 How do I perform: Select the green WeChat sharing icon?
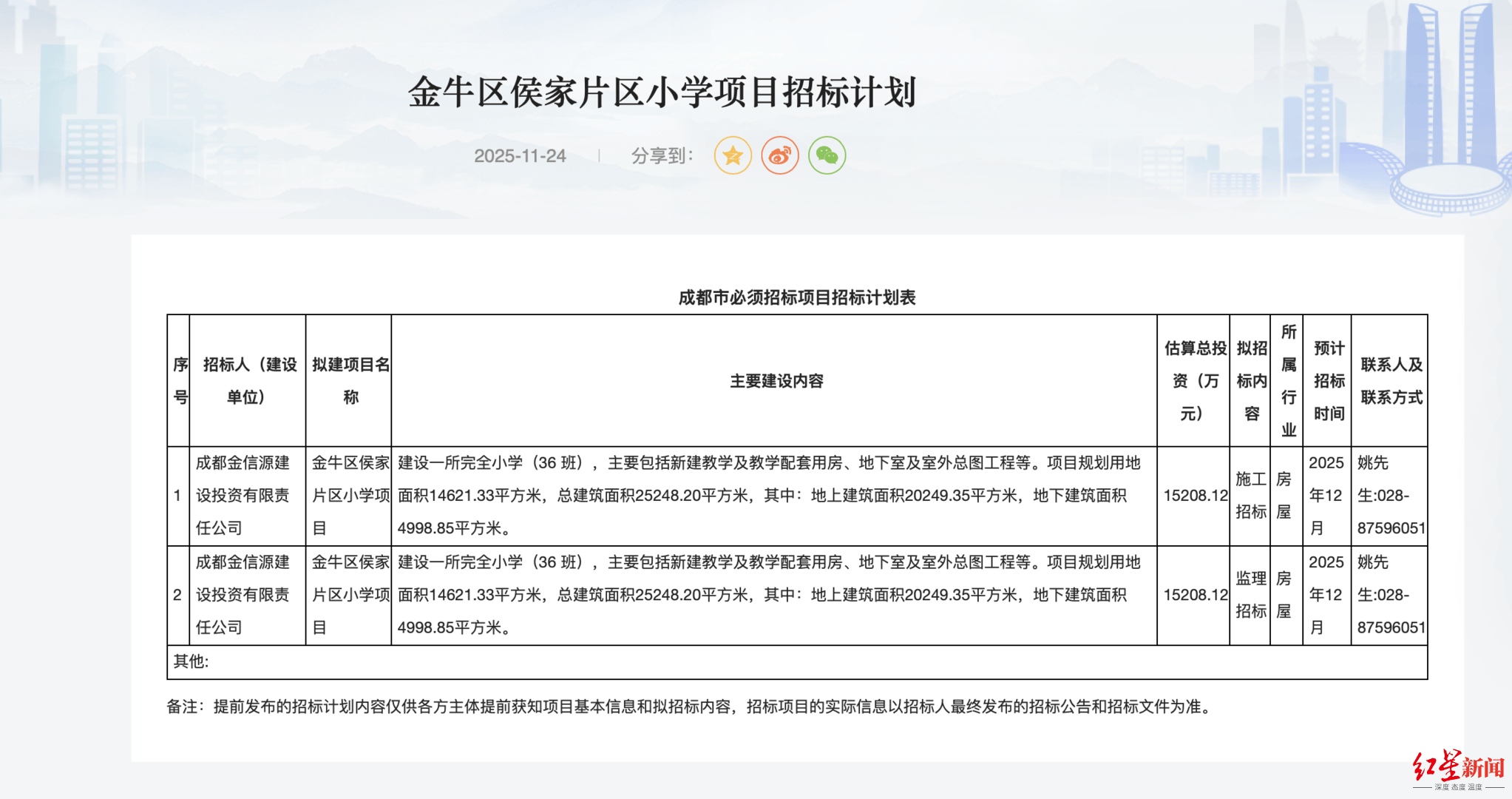pyautogui.click(x=827, y=155)
